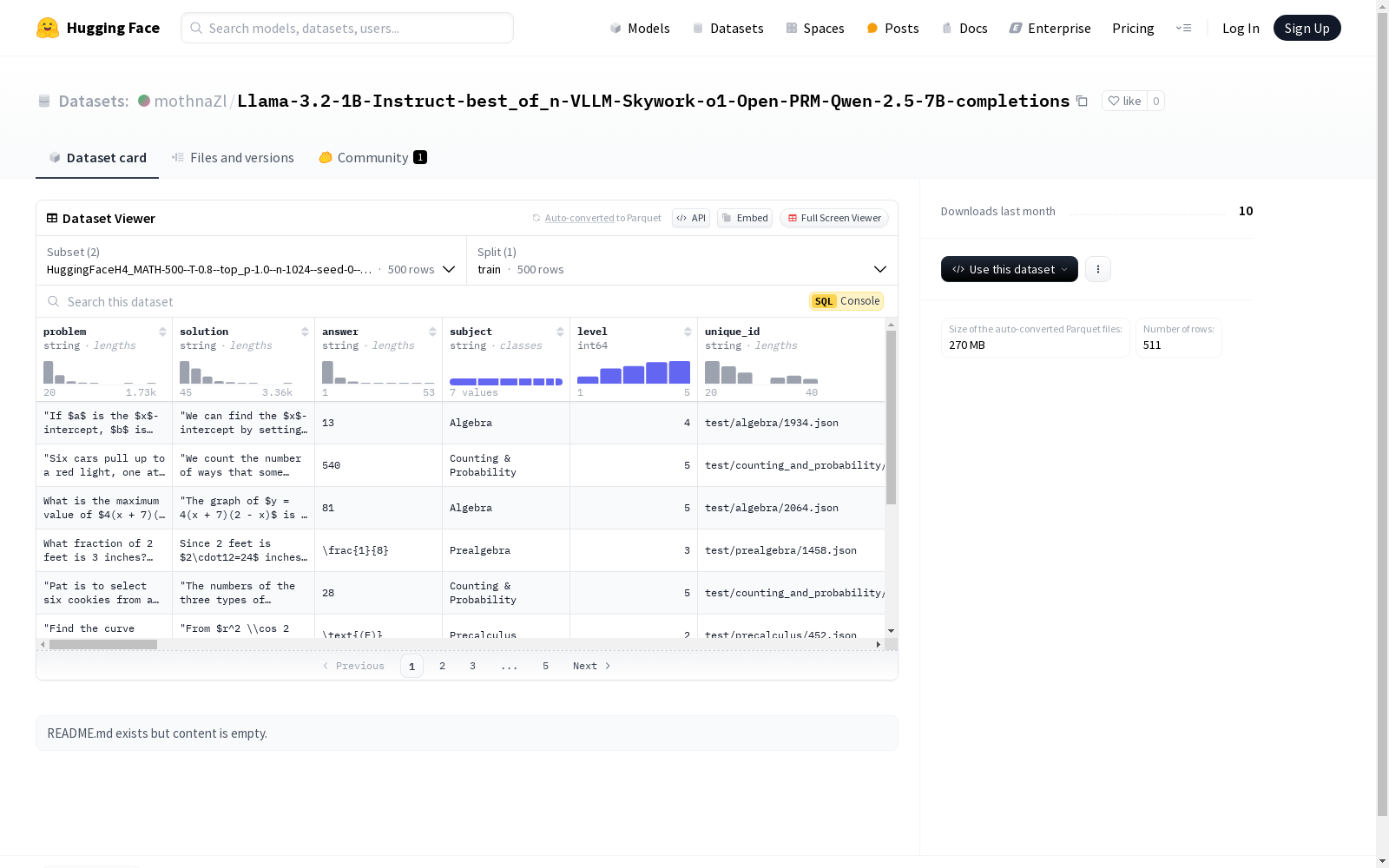The height and width of the screenshot is (868, 1389).
Task: Open the Docs page
Action: (964, 28)
